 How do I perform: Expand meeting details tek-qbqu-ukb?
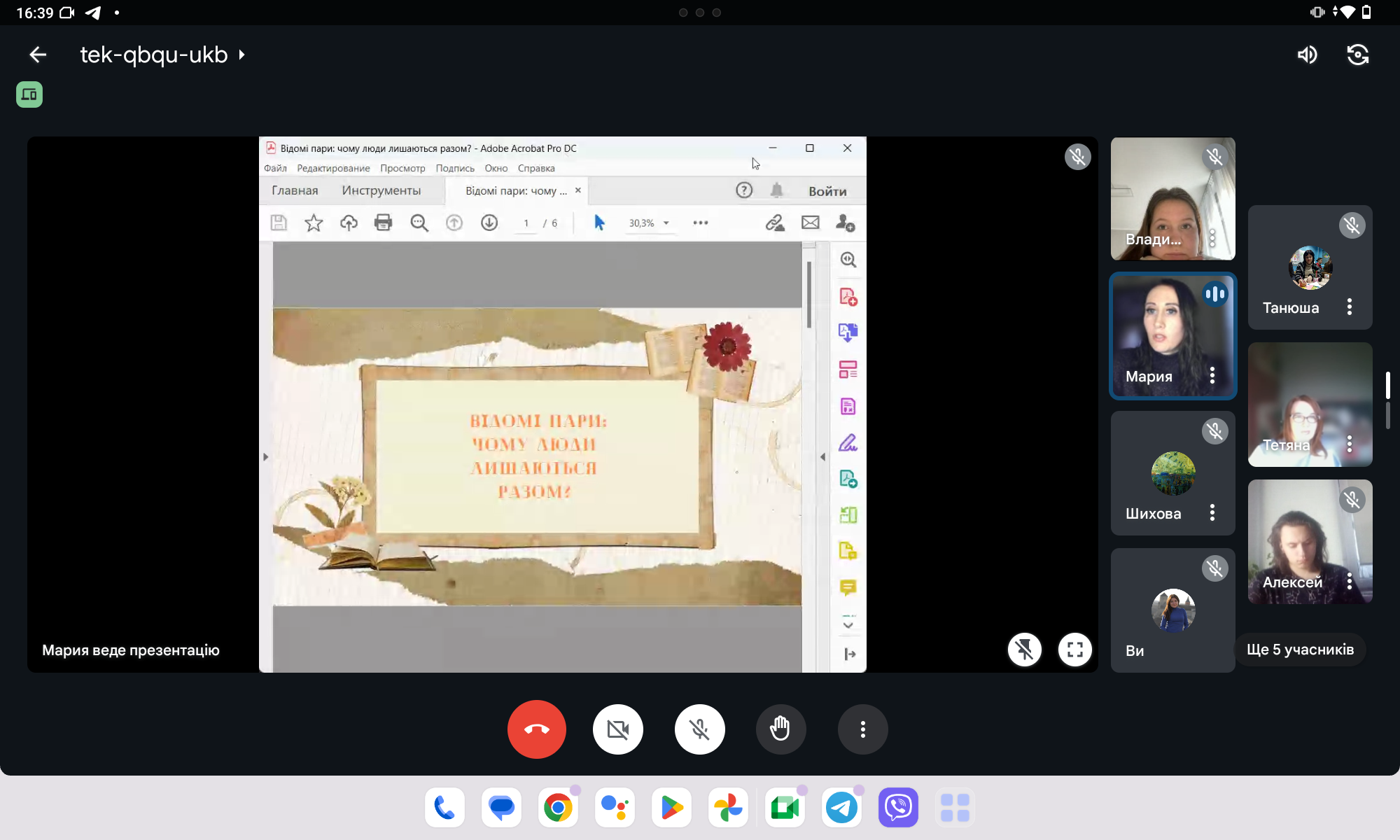coord(162,55)
